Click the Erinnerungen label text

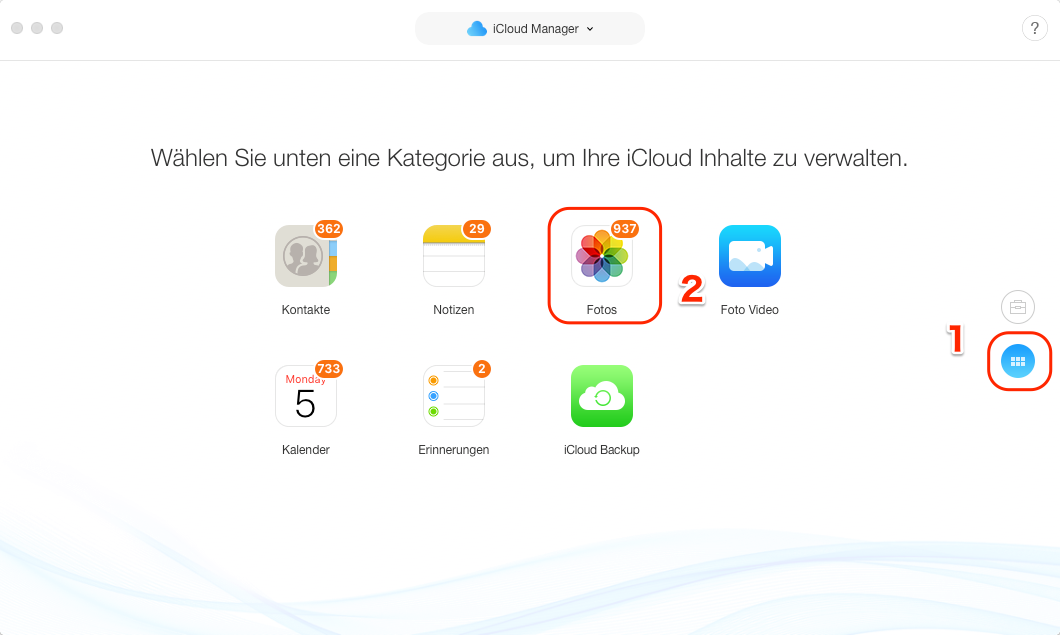click(453, 449)
